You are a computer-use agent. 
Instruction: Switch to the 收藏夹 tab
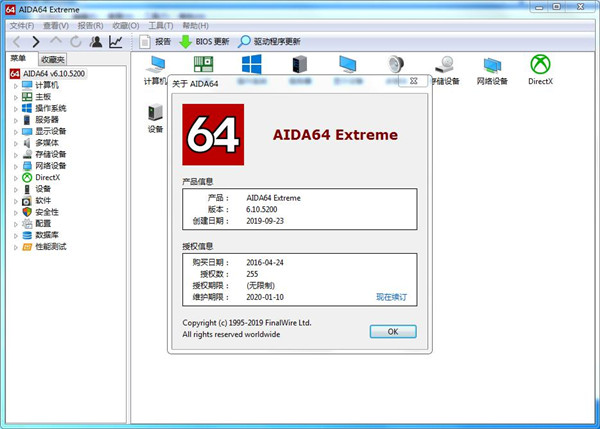[52, 60]
